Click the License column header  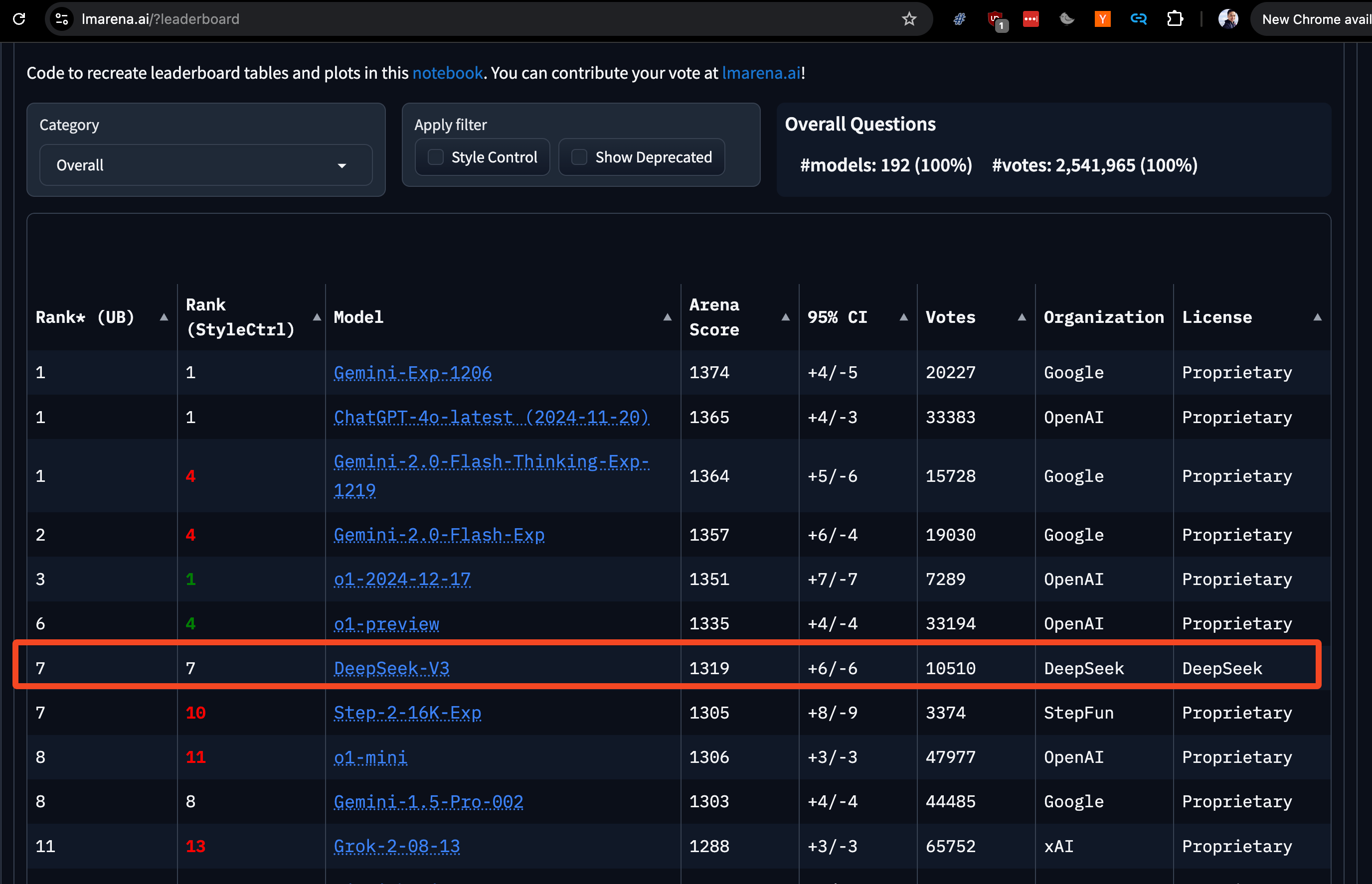tap(1216, 317)
